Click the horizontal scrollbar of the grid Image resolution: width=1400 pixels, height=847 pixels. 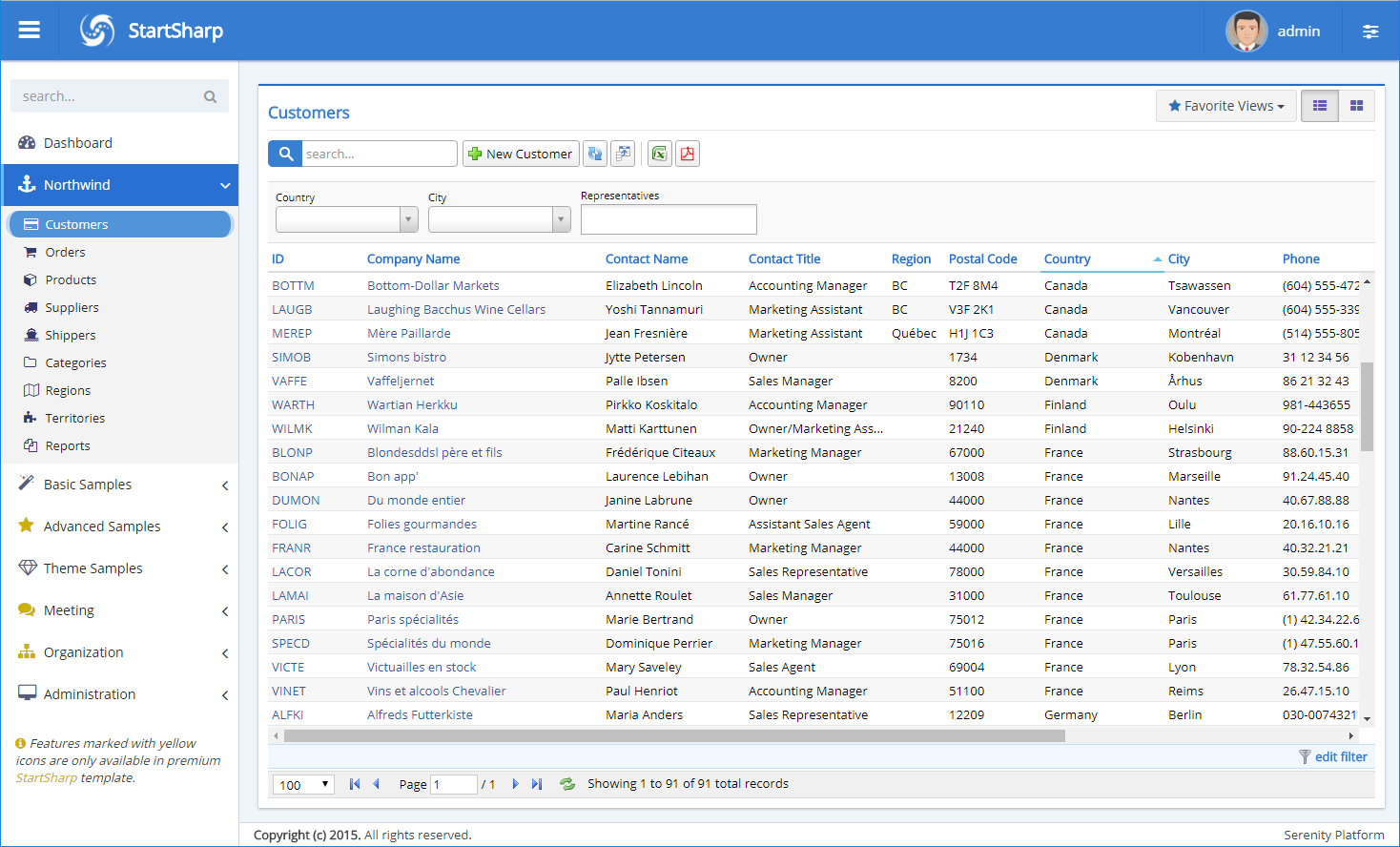click(x=673, y=735)
